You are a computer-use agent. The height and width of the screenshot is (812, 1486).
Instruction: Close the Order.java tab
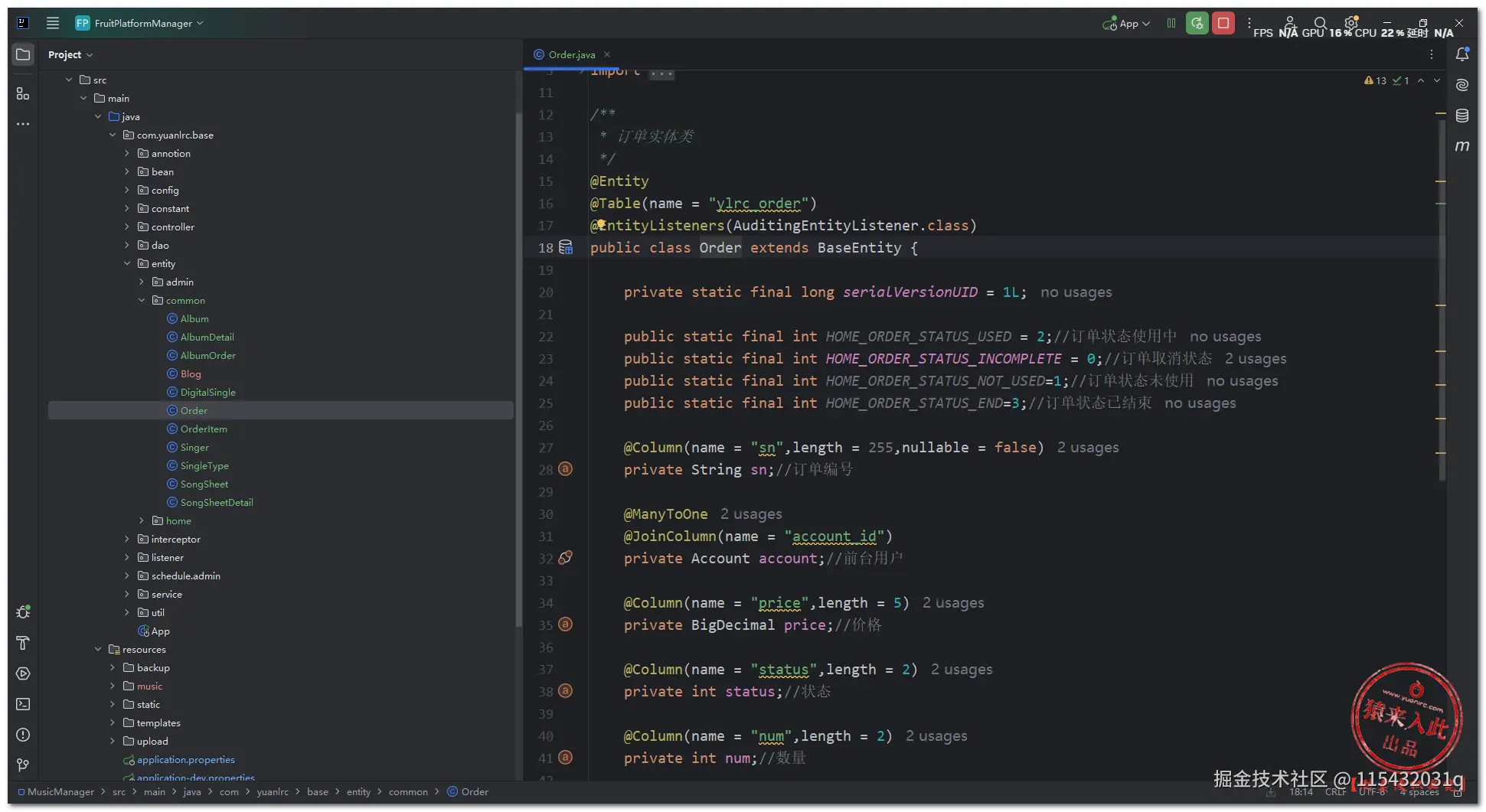(607, 54)
